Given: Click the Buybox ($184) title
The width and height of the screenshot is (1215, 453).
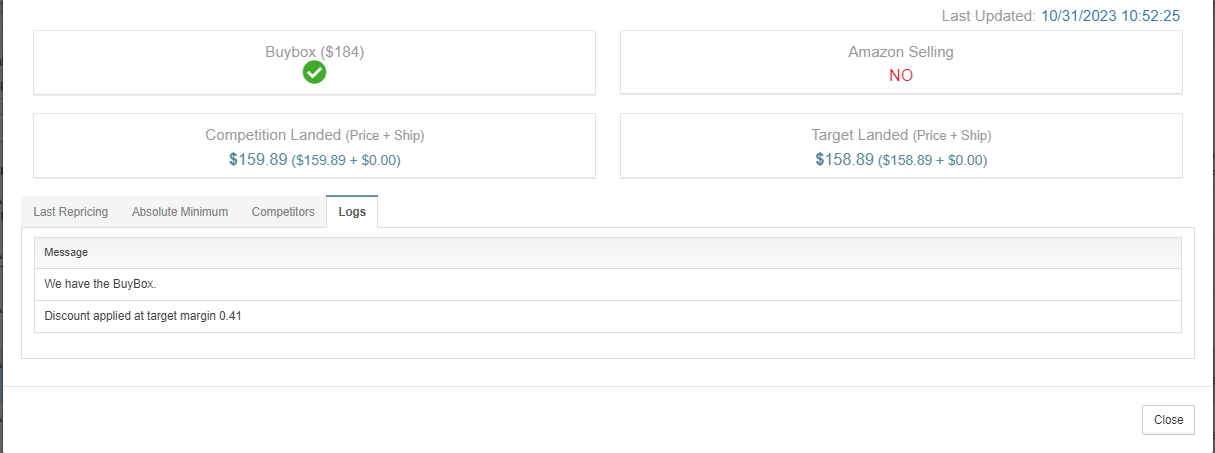Looking at the screenshot, I should (314, 52).
